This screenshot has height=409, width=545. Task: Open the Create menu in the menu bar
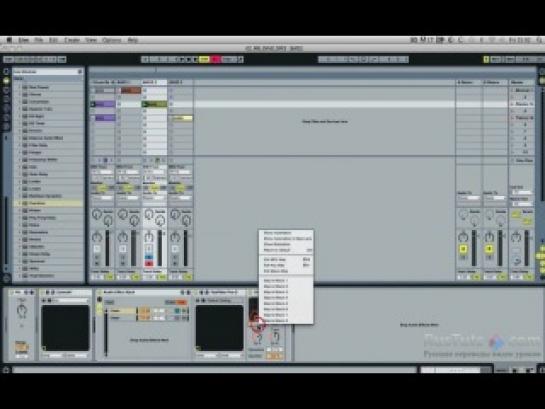(72, 40)
